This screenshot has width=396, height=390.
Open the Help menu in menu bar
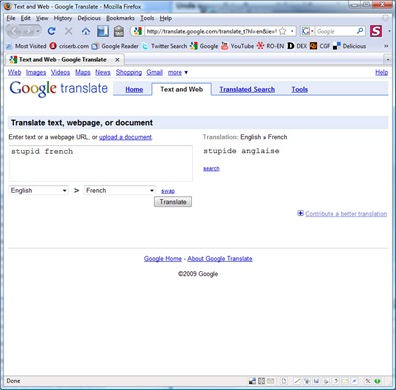(x=166, y=18)
